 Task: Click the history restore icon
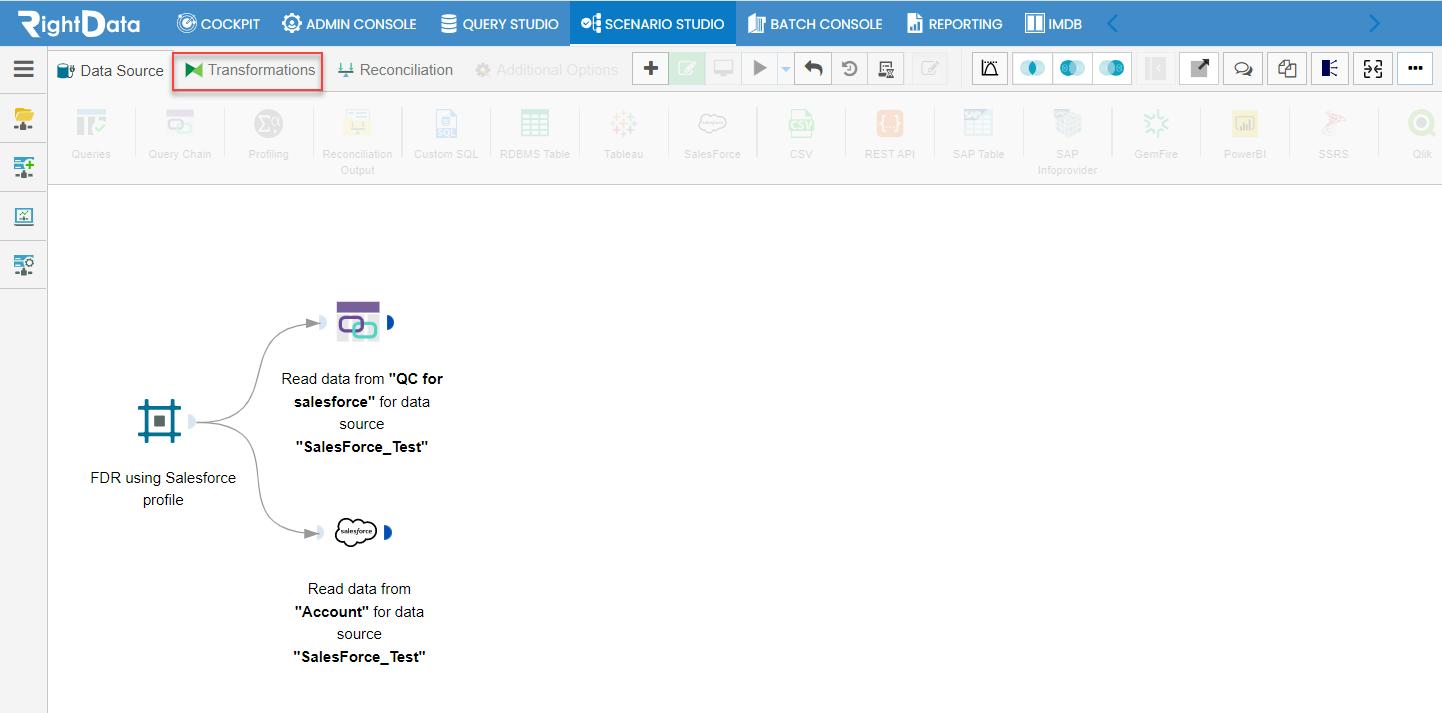849,69
